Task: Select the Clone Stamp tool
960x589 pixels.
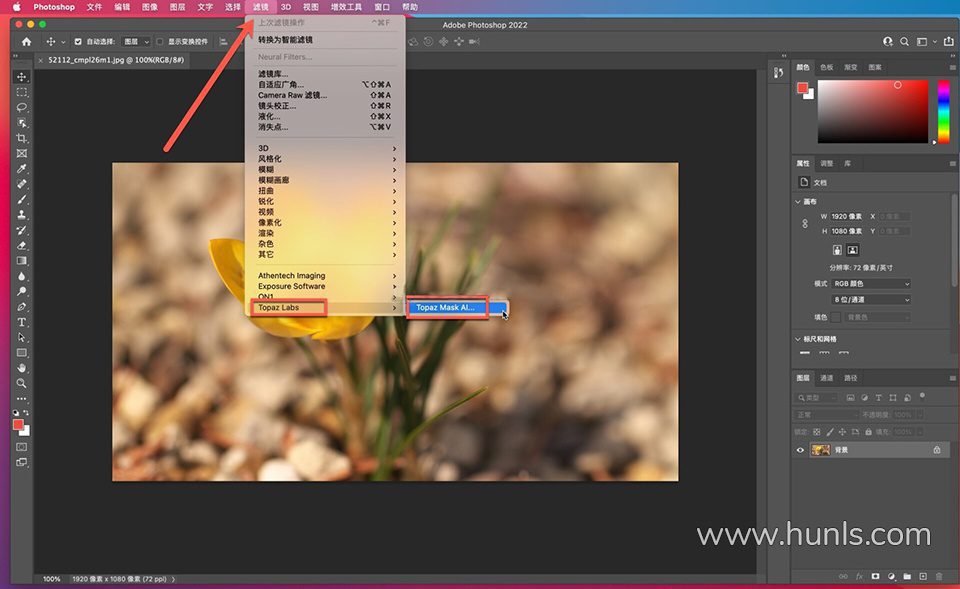Action: coord(21,214)
